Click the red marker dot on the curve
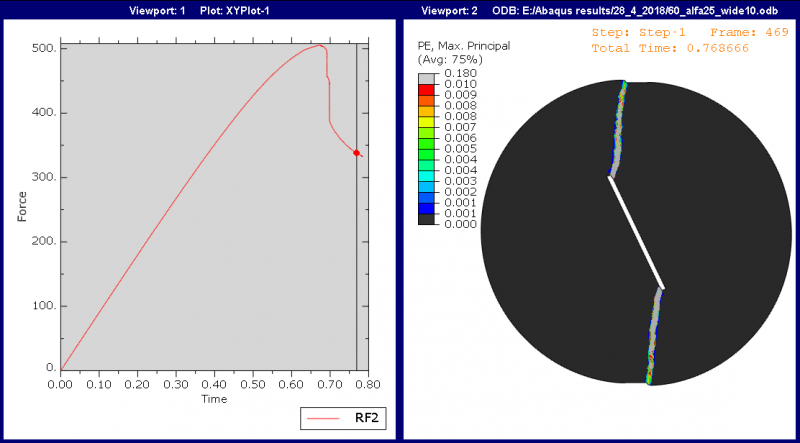This screenshot has width=800, height=443. point(357,152)
